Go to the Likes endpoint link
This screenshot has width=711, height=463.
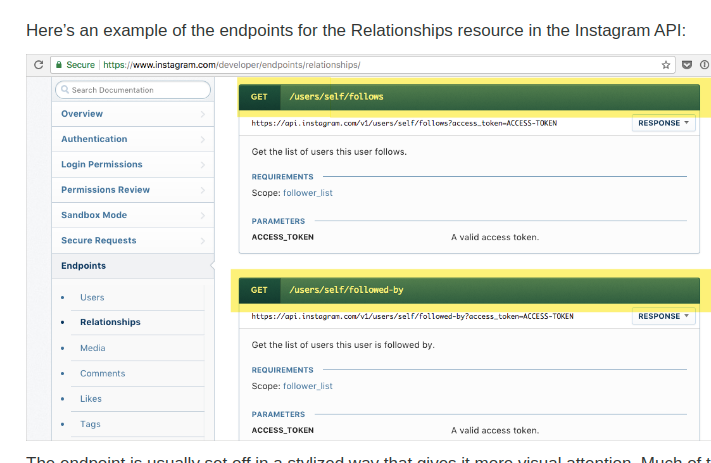[91, 399]
